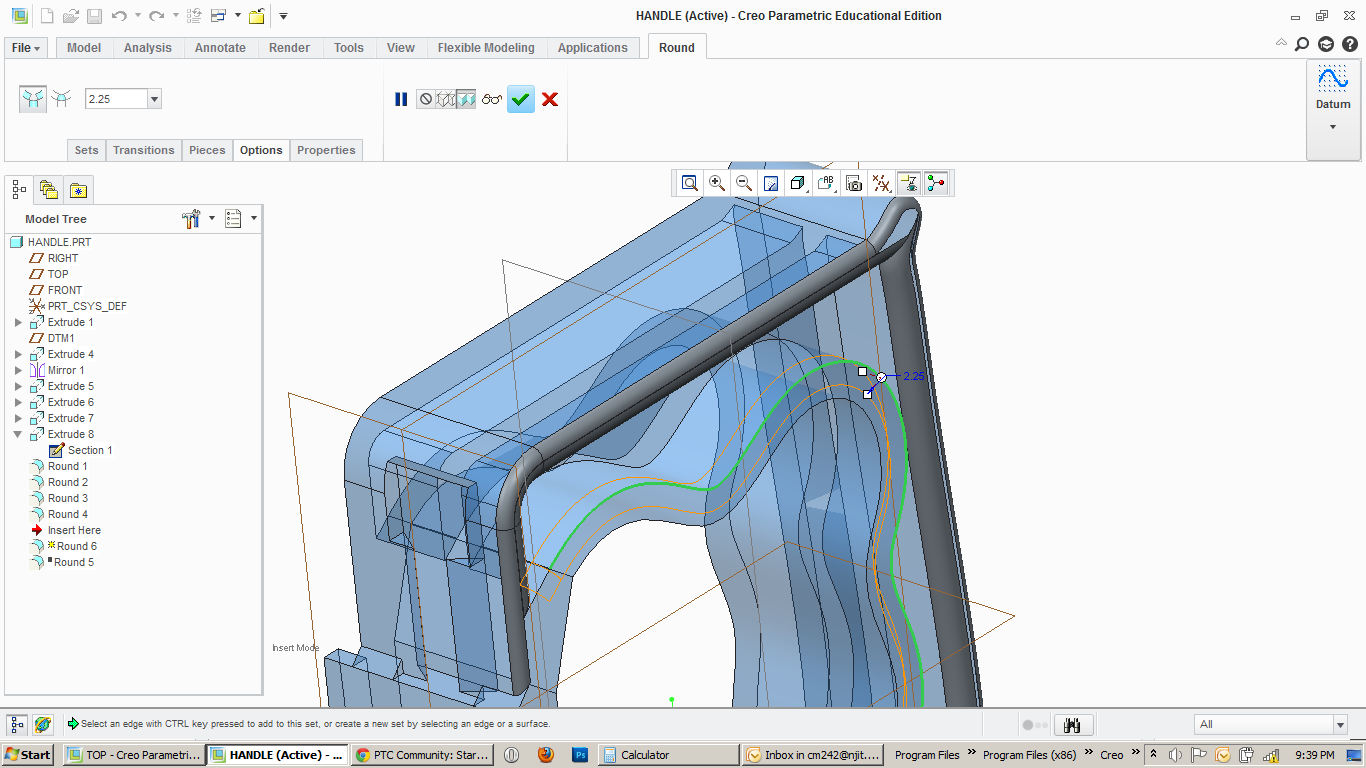
Task: Click the radius drag handle on the round
Action: (881, 377)
